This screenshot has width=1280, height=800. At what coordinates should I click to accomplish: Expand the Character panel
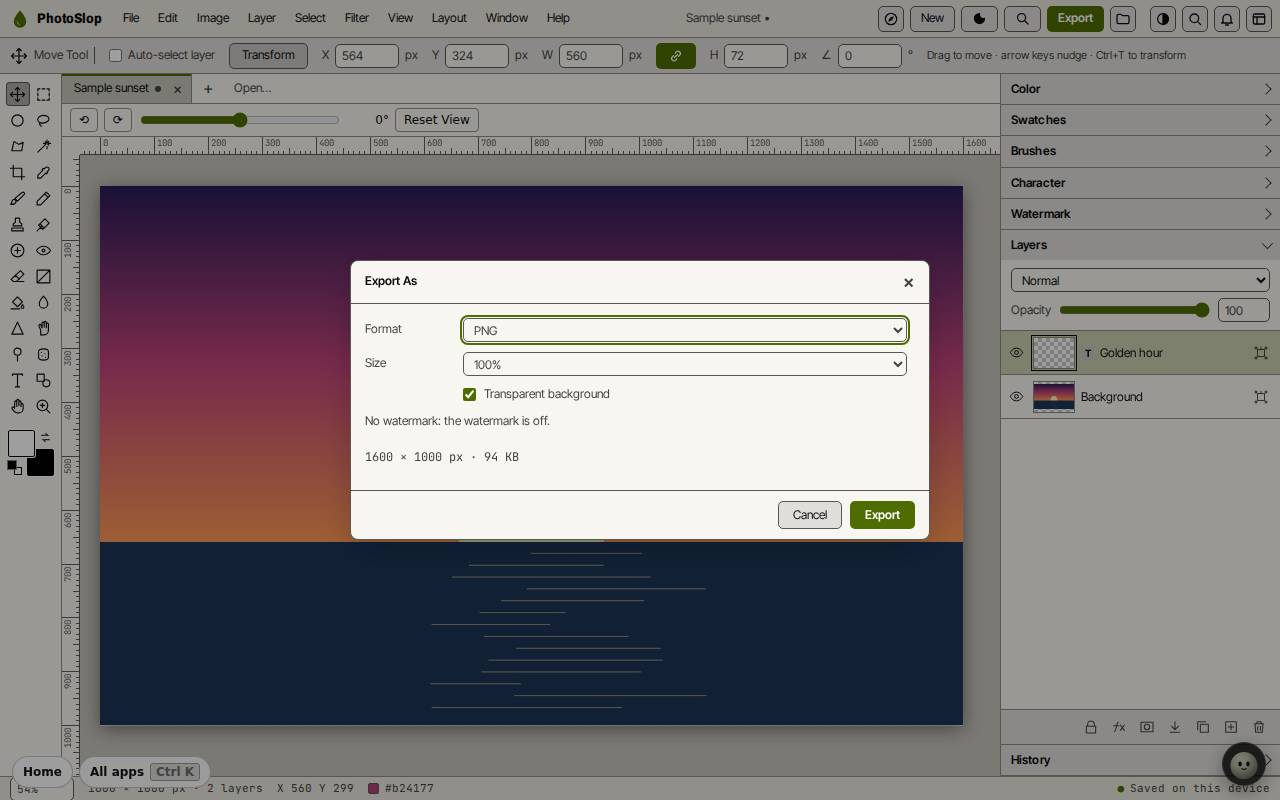click(1140, 183)
